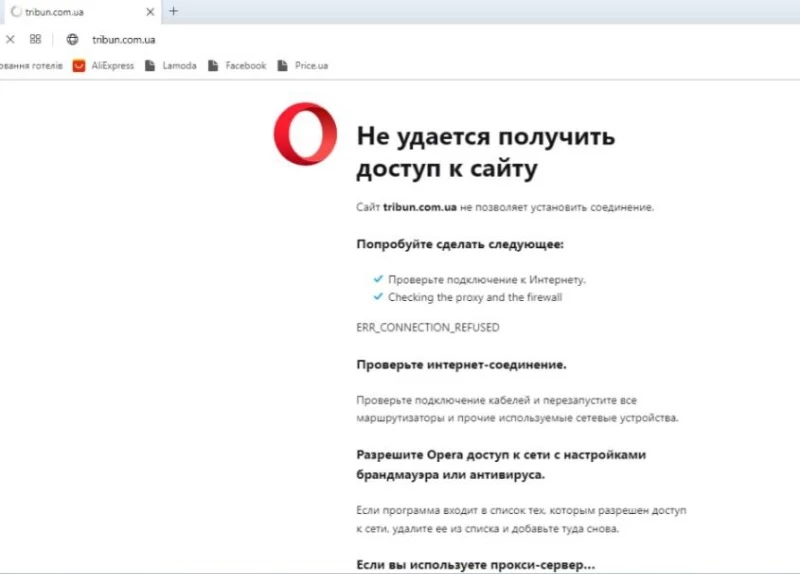Click 'Проверьте интернет-соединение.' heading
This screenshot has height=574, width=800.
pos(461,365)
